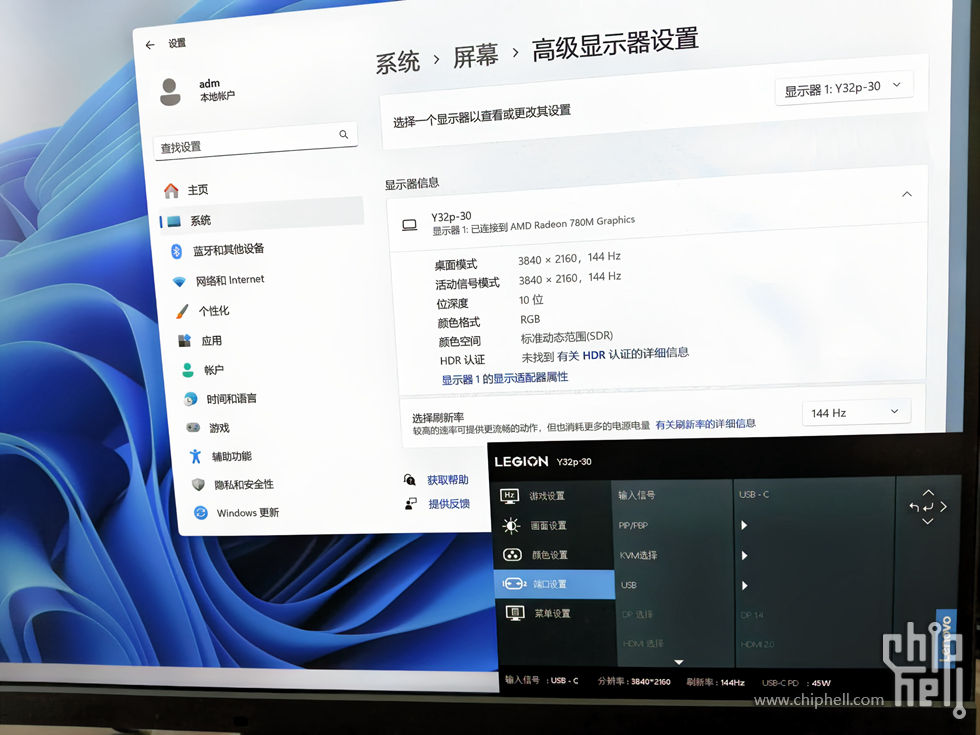Click the 帐户 person icon
This screenshot has width=980, height=735.
tap(188, 370)
